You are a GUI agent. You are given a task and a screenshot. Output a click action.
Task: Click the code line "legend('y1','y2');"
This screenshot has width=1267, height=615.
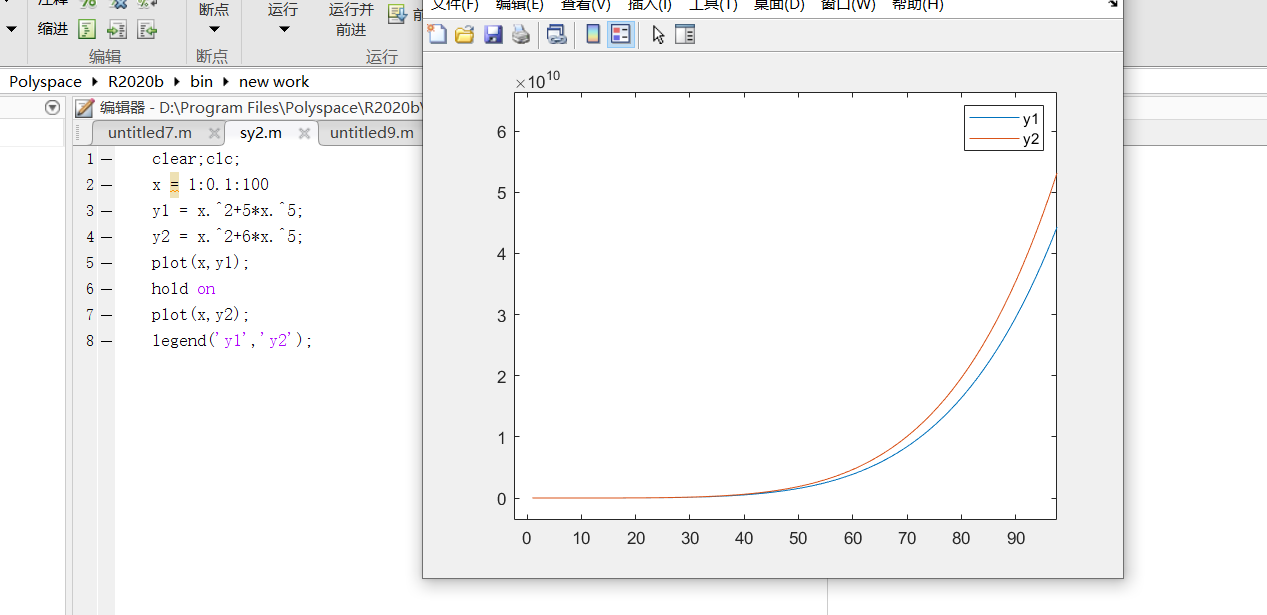click(232, 341)
